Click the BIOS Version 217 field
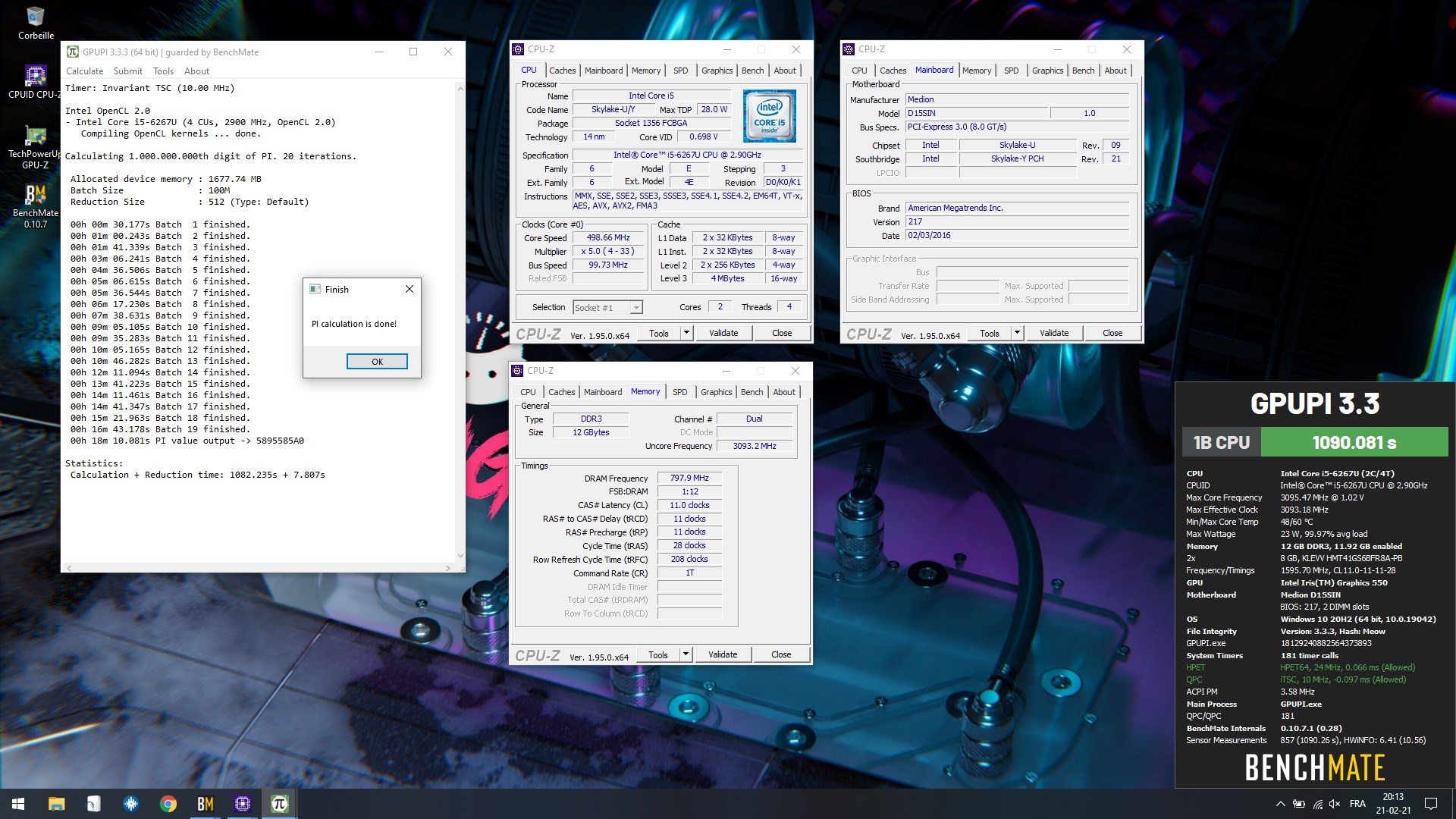This screenshot has width=1456, height=819. click(x=1017, y=222)
